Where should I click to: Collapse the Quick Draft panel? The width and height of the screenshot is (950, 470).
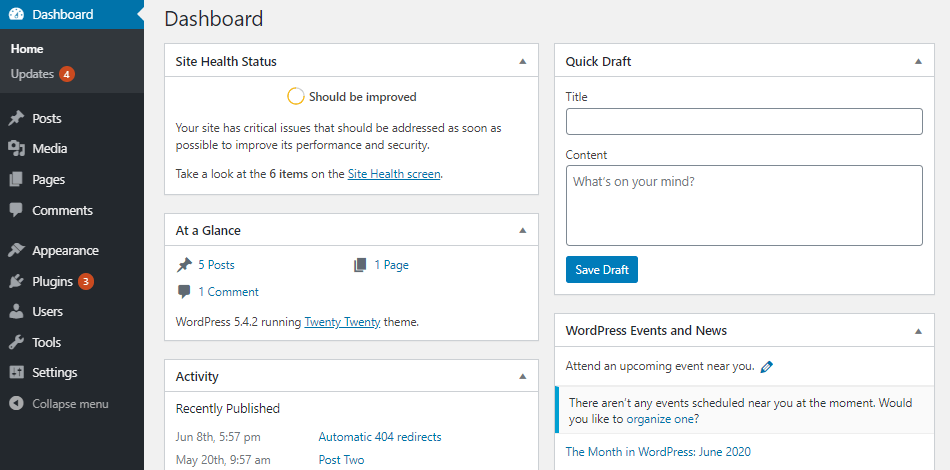(x=918, y=61)
